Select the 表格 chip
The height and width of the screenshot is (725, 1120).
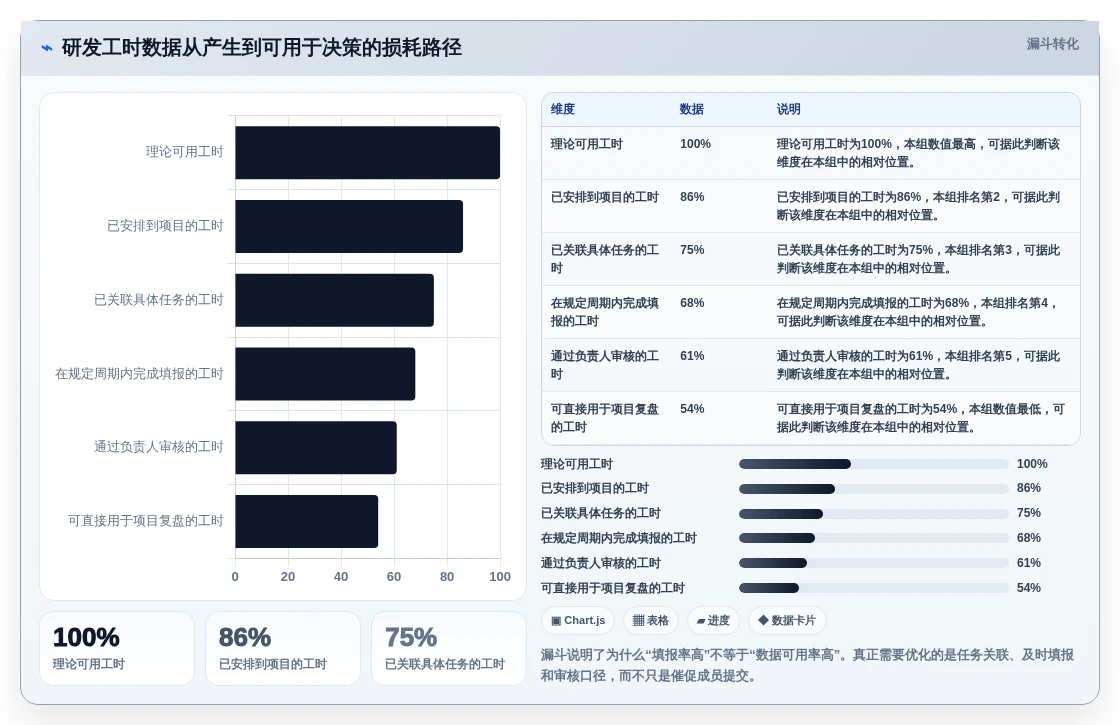point(651,620)
